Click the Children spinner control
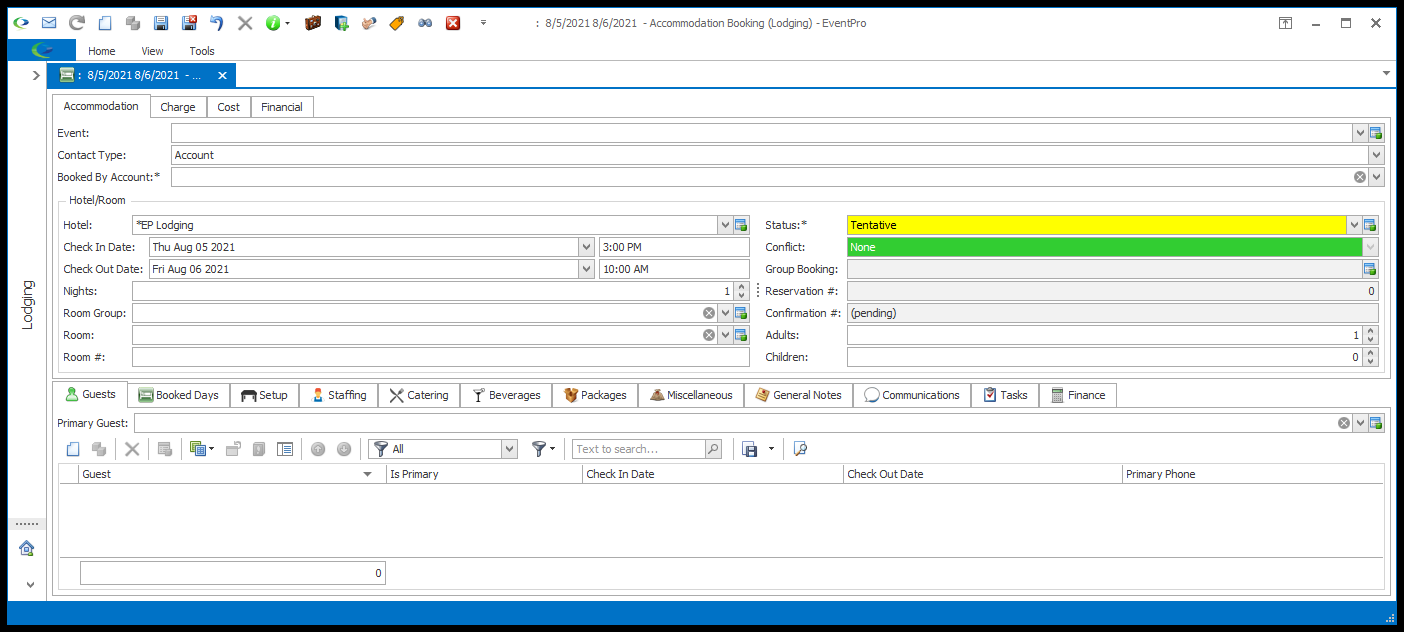Viewport: 1404px width, 632px height. (1371, 357)
